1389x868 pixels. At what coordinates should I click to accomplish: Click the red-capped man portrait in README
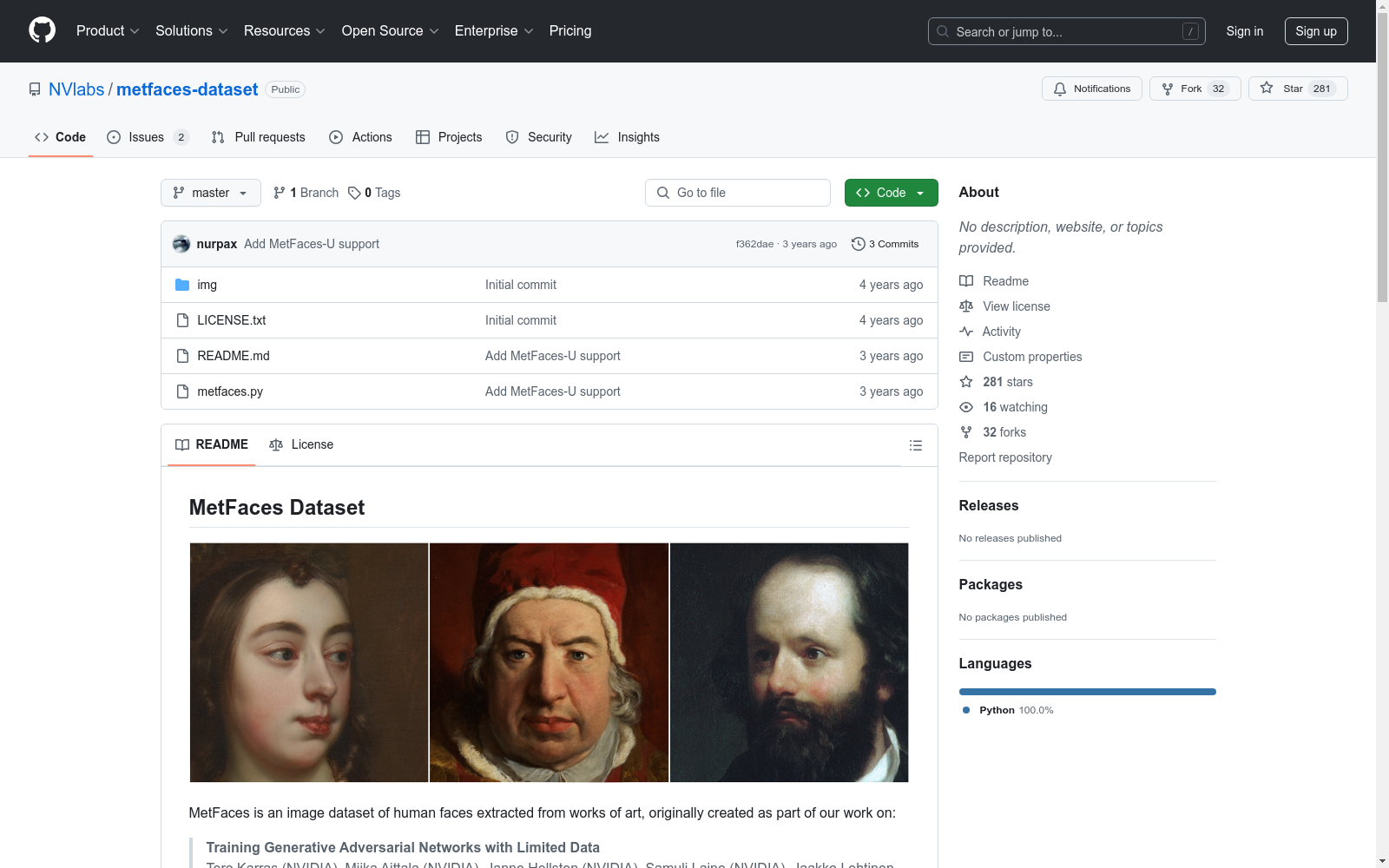pos(550,662)
